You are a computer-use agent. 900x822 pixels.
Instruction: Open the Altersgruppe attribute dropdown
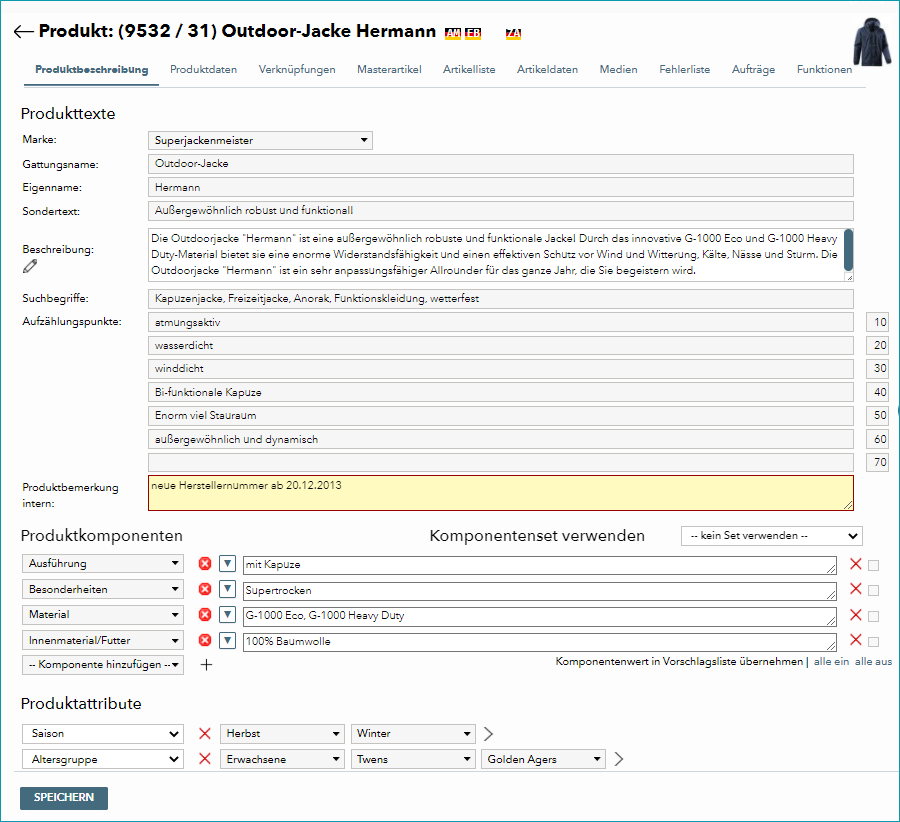(x=103, y=759)
